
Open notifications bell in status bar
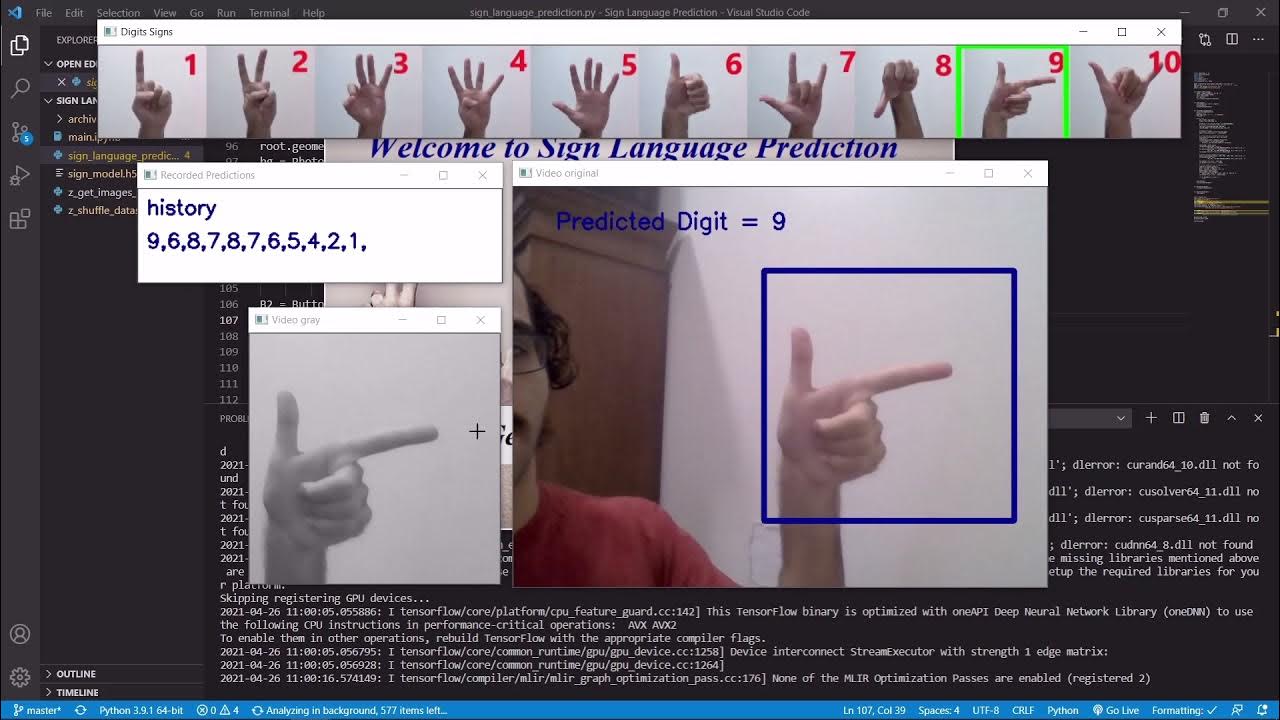coord(1262,710)
